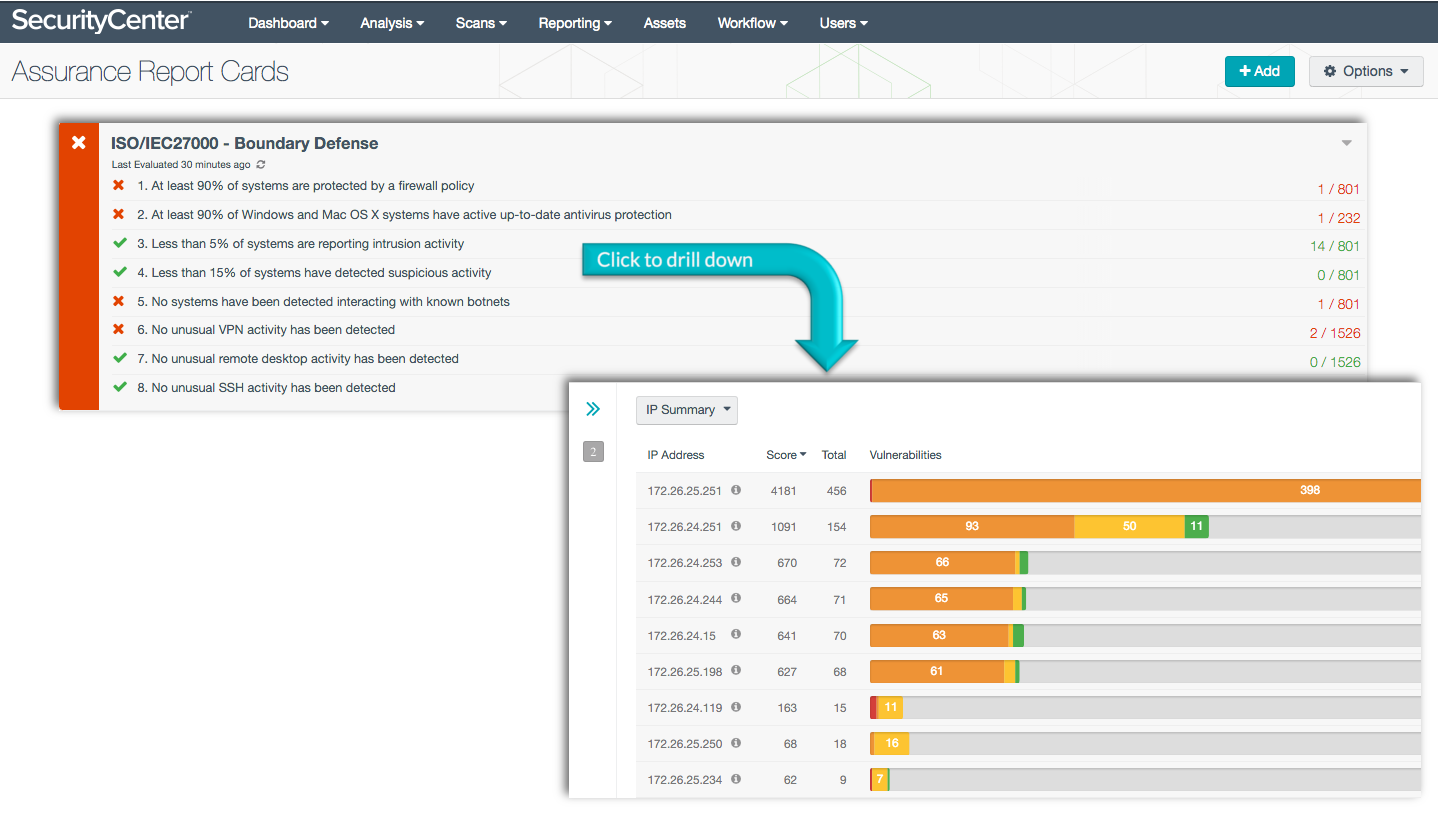
Task: Click the total value 154
Action: [836, 527]
